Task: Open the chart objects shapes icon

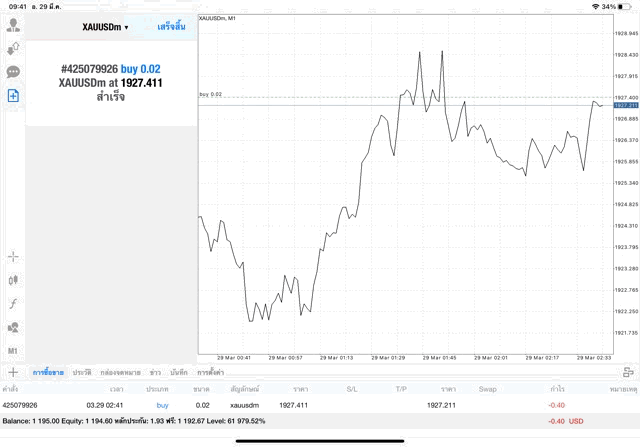Action: click(13, 327)
